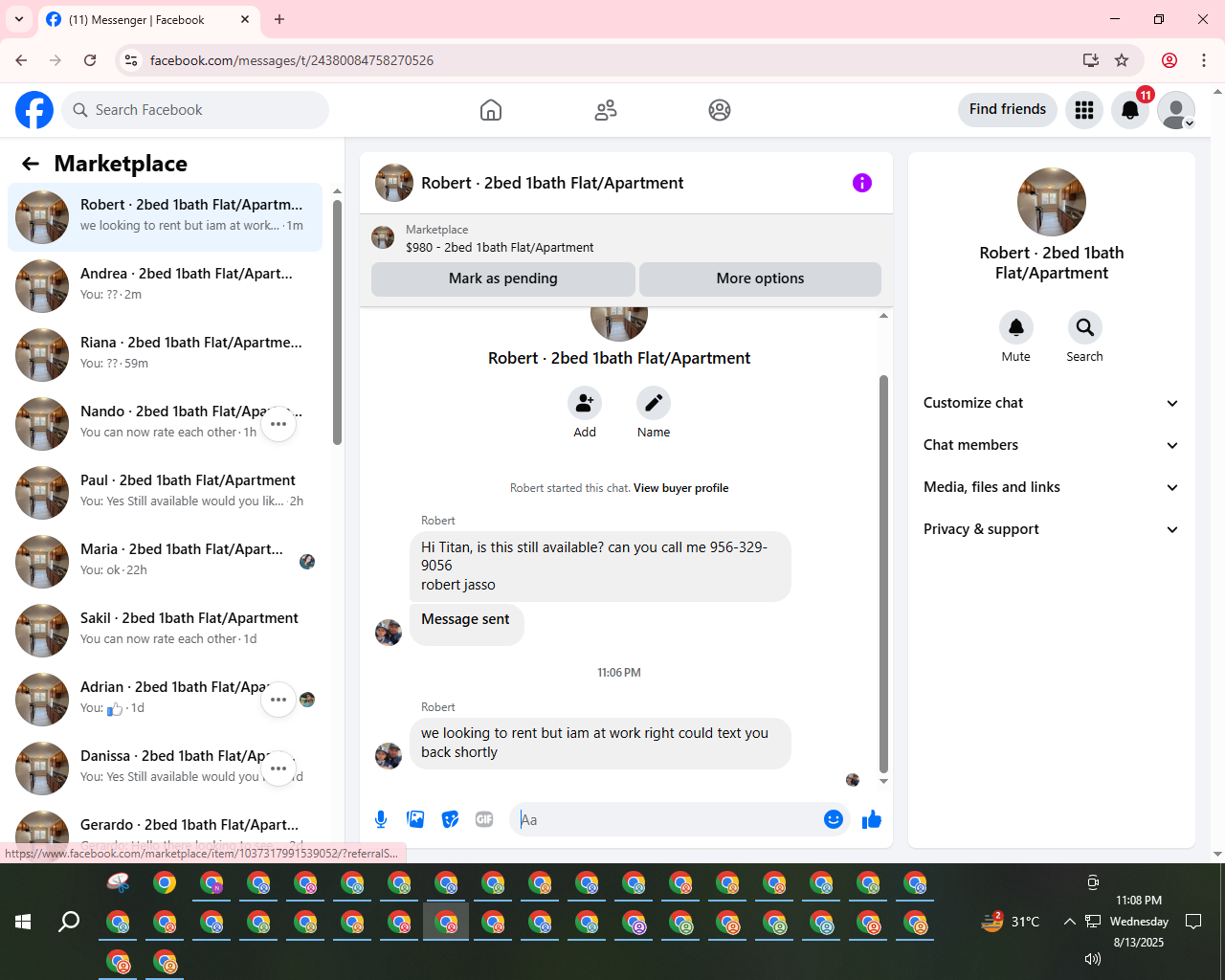Open the Paul 2bed 1bath conversation

click(166, 493)
